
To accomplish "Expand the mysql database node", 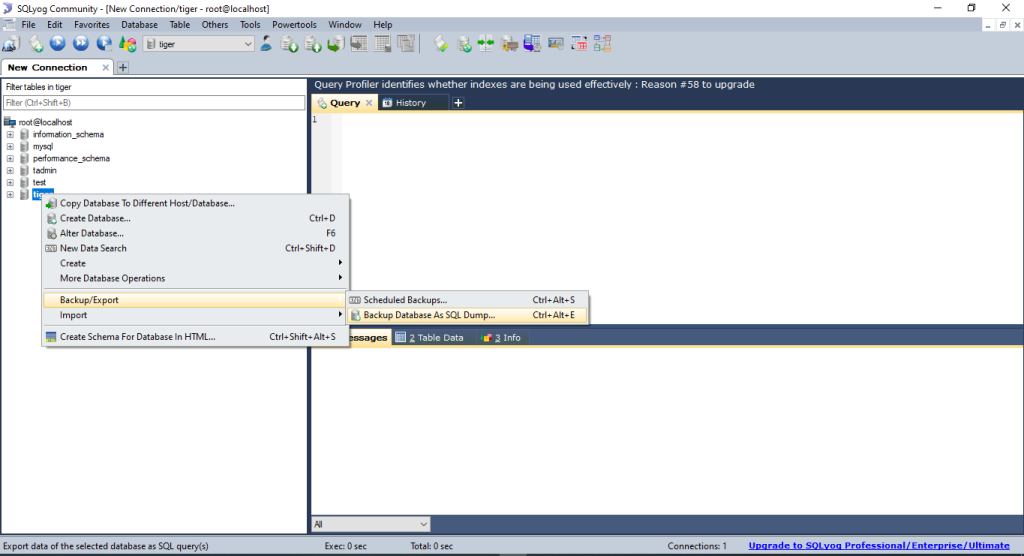I will (10, 146).
